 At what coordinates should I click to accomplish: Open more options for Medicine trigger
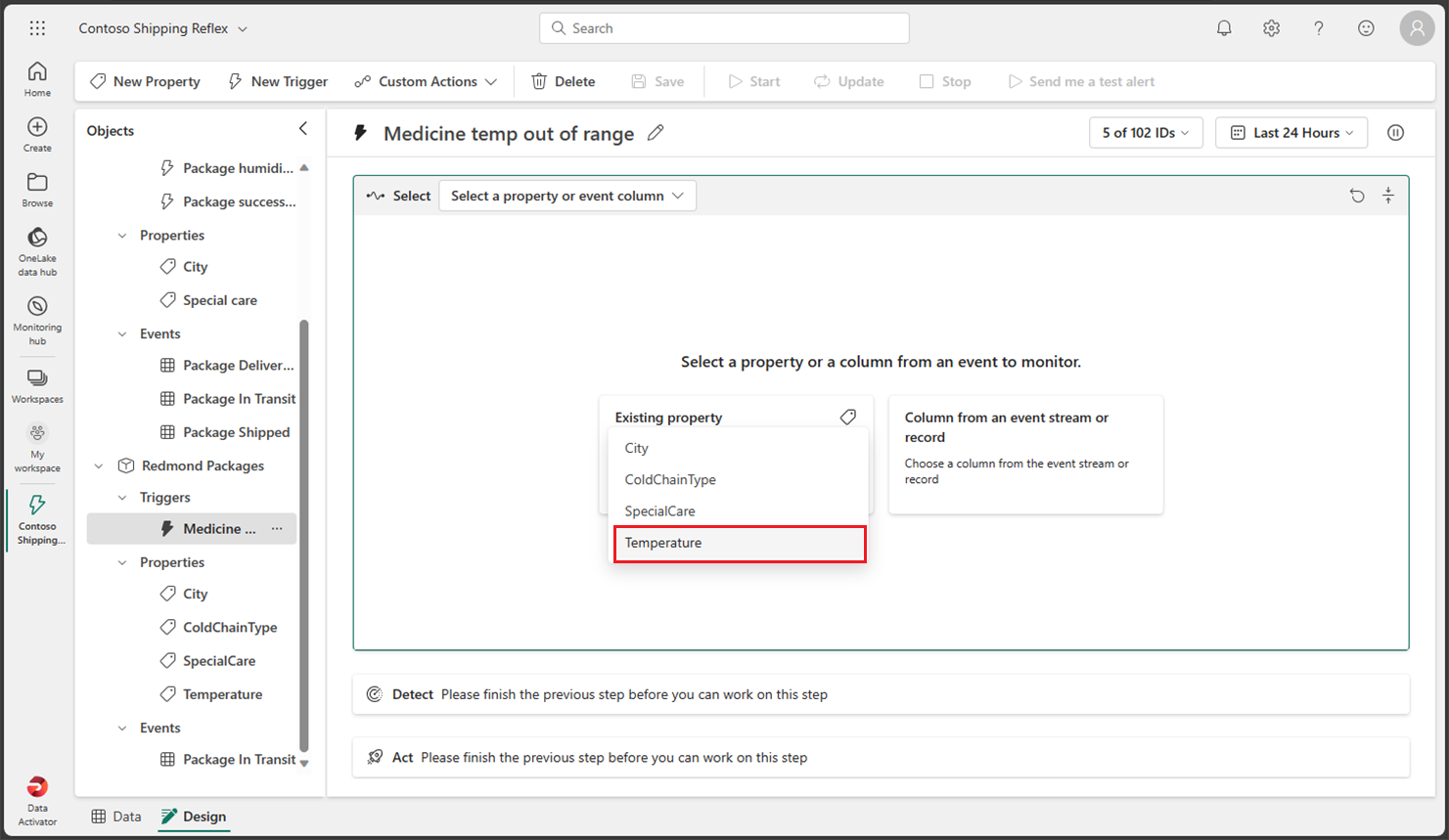pyautogui.click(x=277, y=529)
